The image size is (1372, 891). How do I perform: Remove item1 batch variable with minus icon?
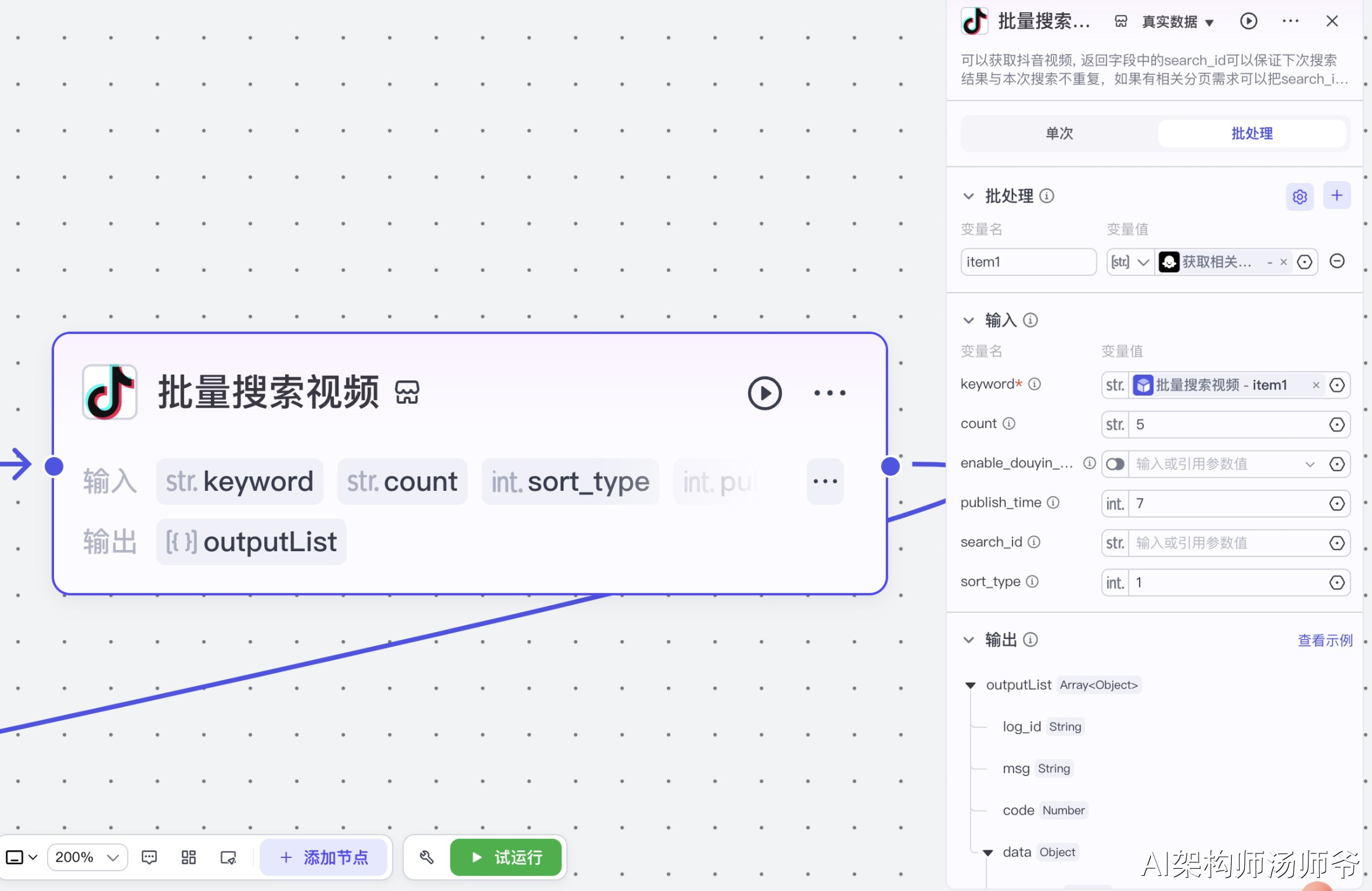pyautogui.click(x=1337, y=262)
